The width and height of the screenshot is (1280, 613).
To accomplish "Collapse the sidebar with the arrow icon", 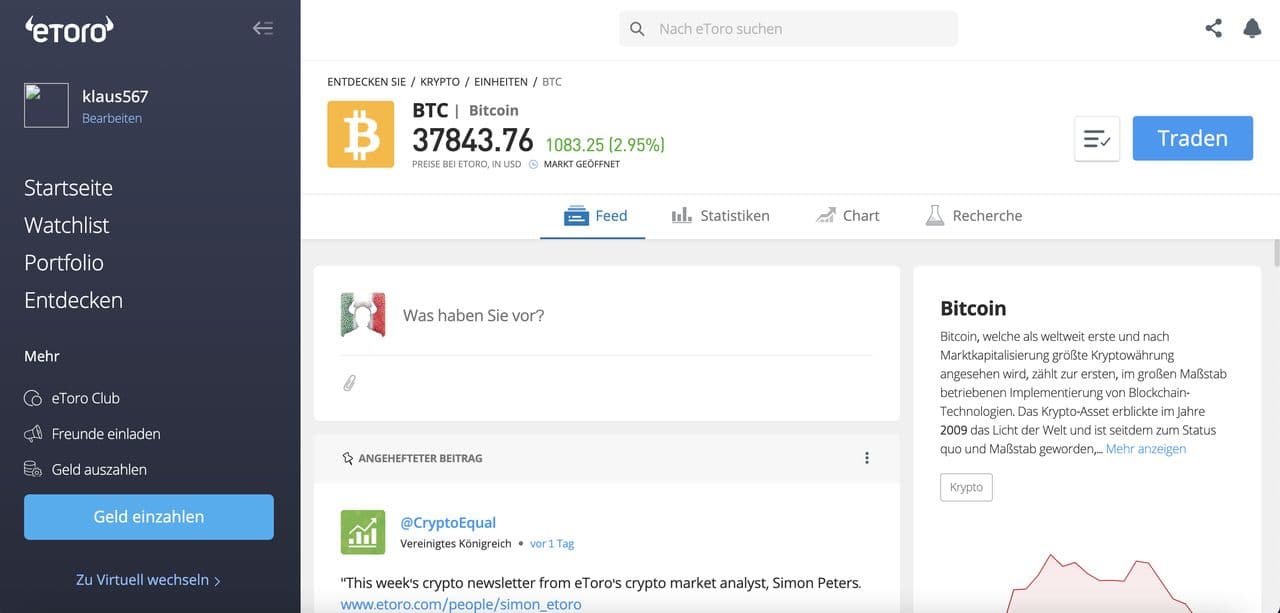I will [263, 29].
